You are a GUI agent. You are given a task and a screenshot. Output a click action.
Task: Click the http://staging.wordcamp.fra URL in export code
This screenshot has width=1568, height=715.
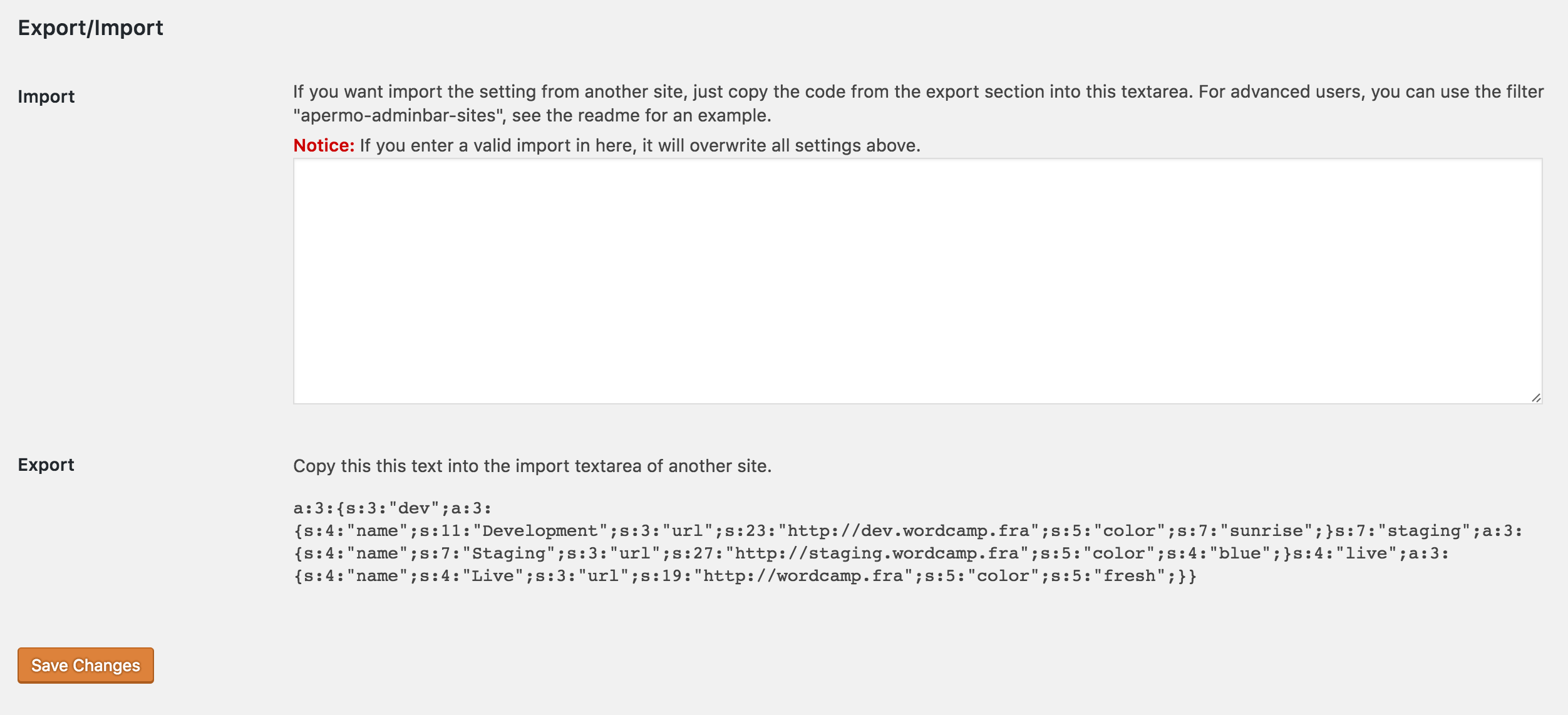coord(877,553)
